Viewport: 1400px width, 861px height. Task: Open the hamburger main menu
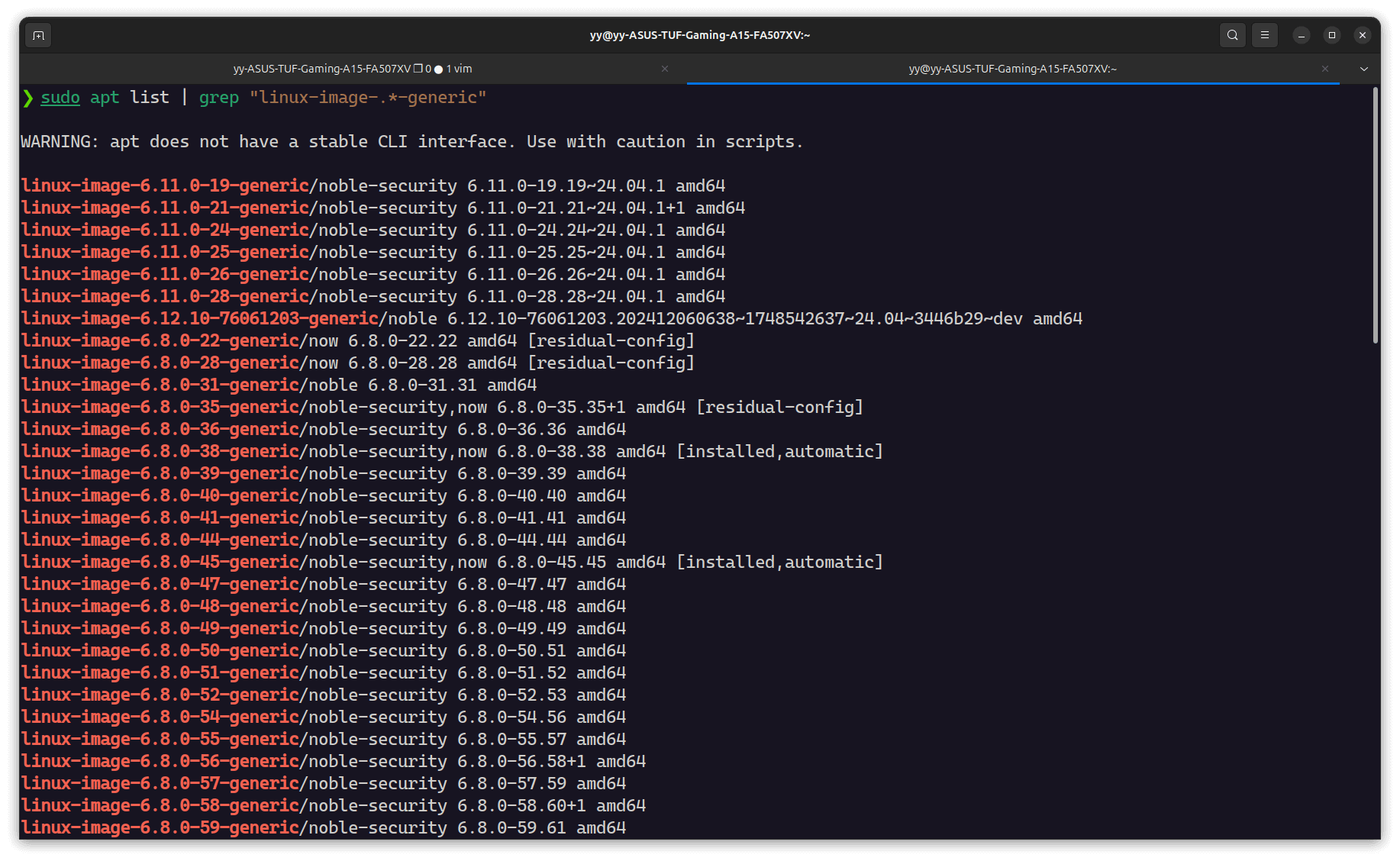1264,34
